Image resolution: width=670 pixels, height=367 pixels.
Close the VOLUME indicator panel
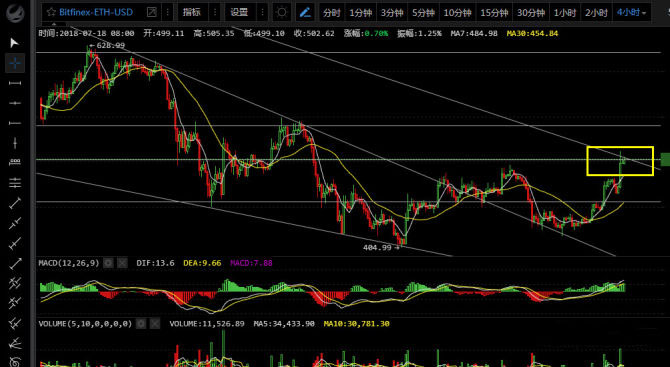[155, 324]
